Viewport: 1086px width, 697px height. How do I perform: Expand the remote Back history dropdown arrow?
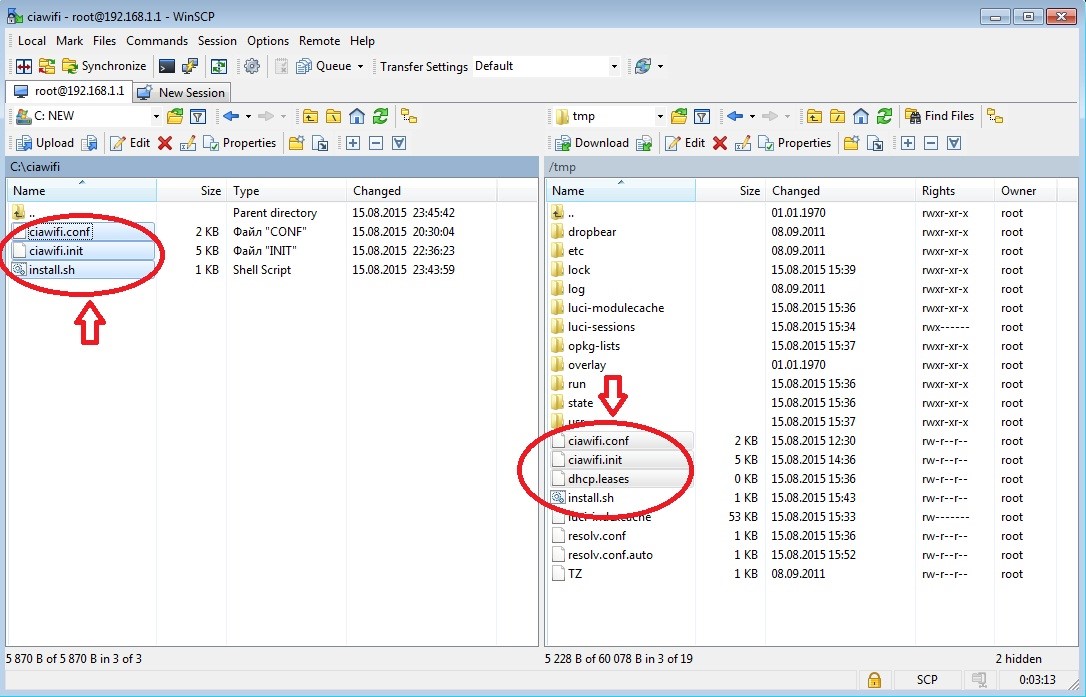(x=752, y=116)
